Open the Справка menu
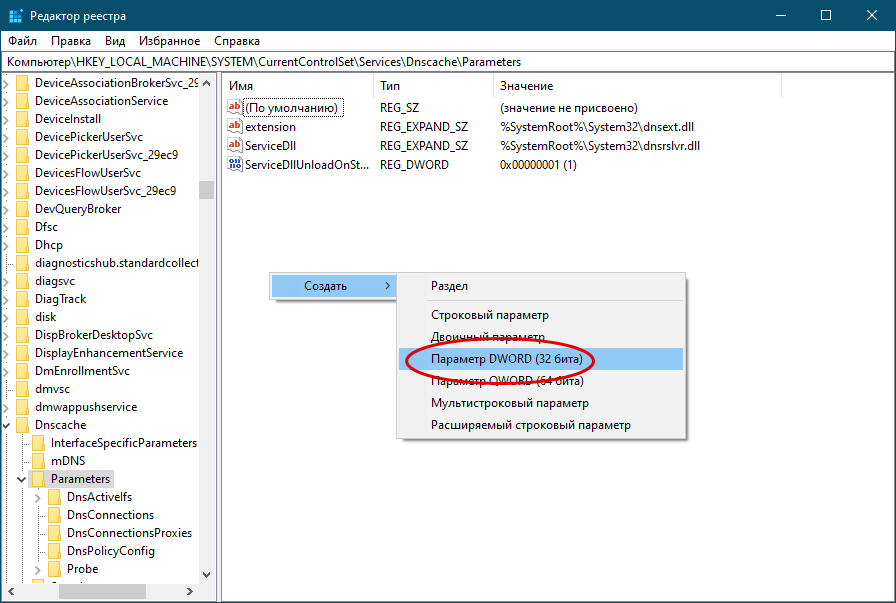The image size is (896, 603). [x=237, y=41]
